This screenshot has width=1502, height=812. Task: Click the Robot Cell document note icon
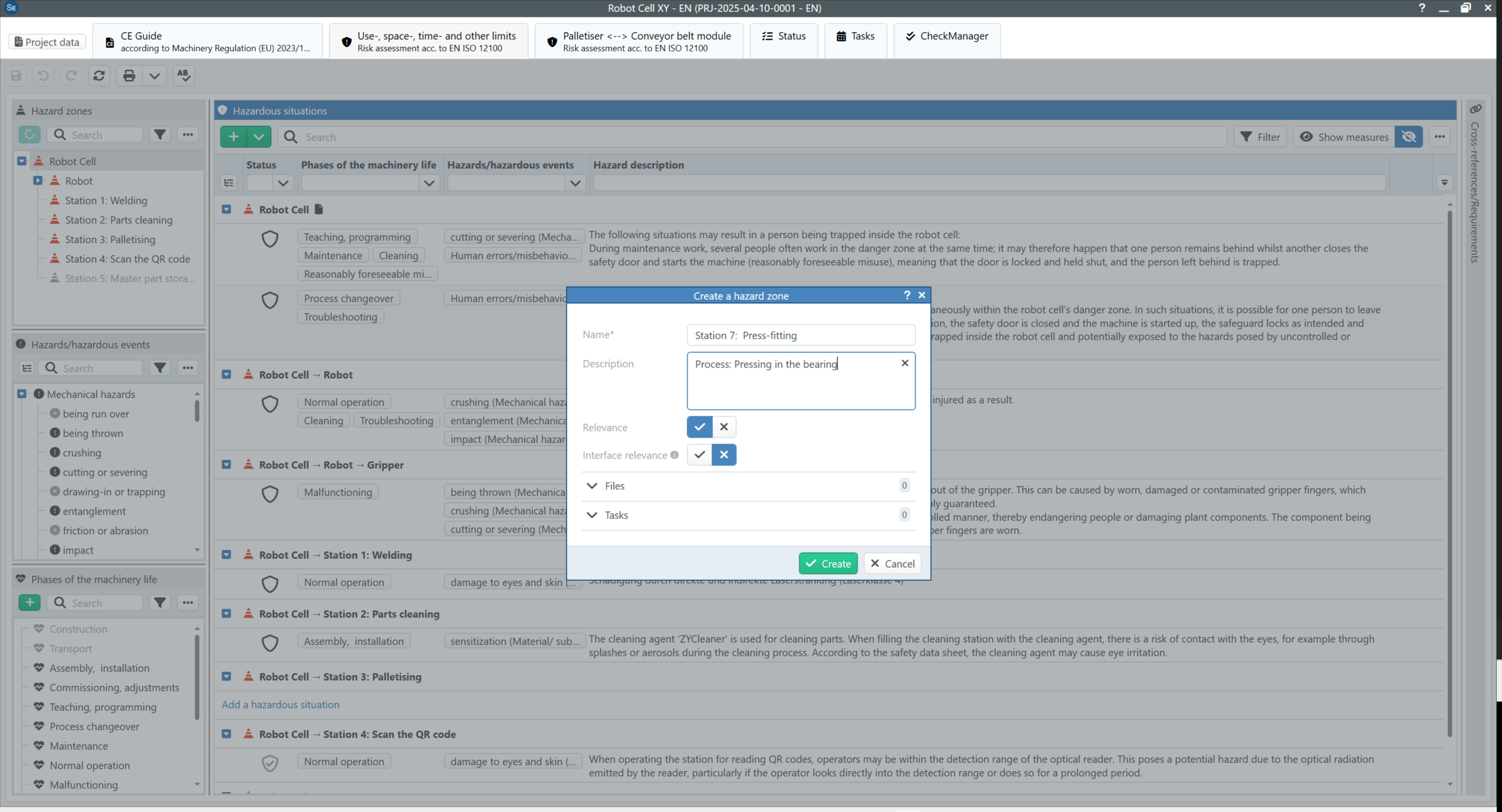pos(319,209)
